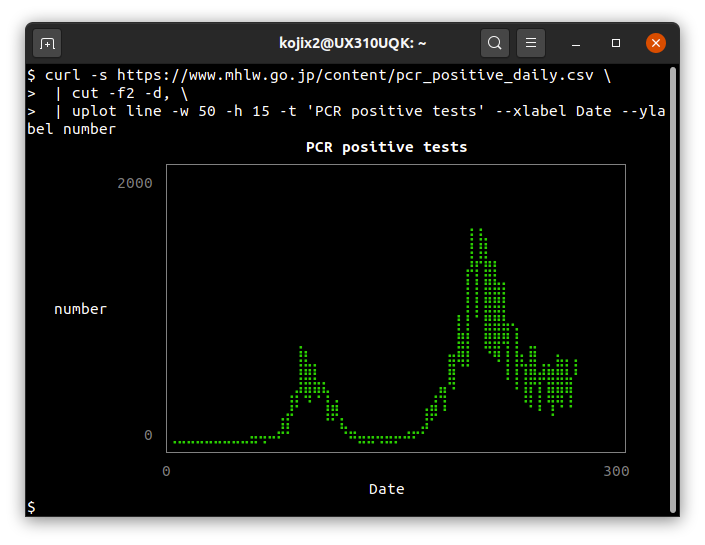Maximize the terminal window

(x=616, y=43)
